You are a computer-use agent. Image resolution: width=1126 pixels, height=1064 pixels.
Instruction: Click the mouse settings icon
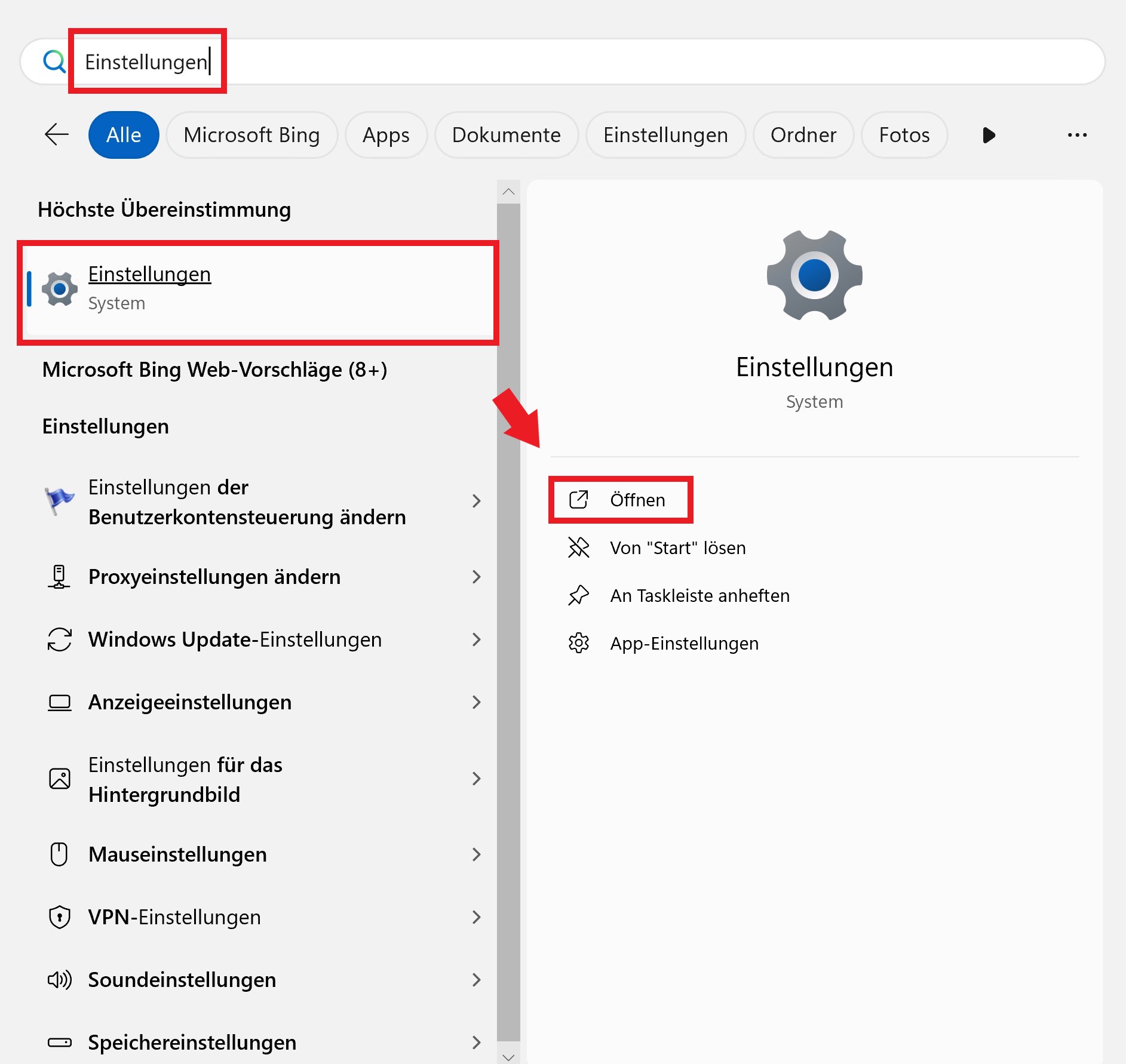pyautogui.click(x=59, y=854)
